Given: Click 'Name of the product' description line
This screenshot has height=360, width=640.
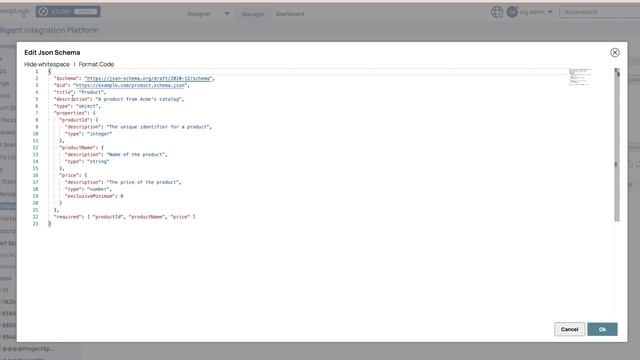Looking at the screenshot, I should (x=116, y=154).
